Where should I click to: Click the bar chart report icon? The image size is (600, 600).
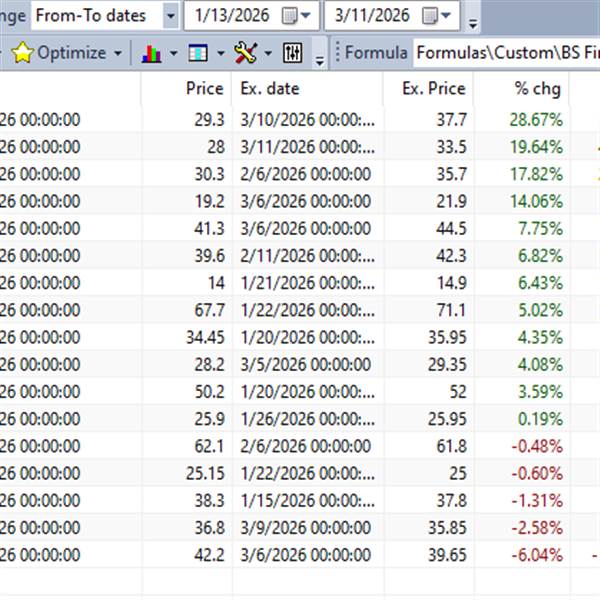click(152, 53)
